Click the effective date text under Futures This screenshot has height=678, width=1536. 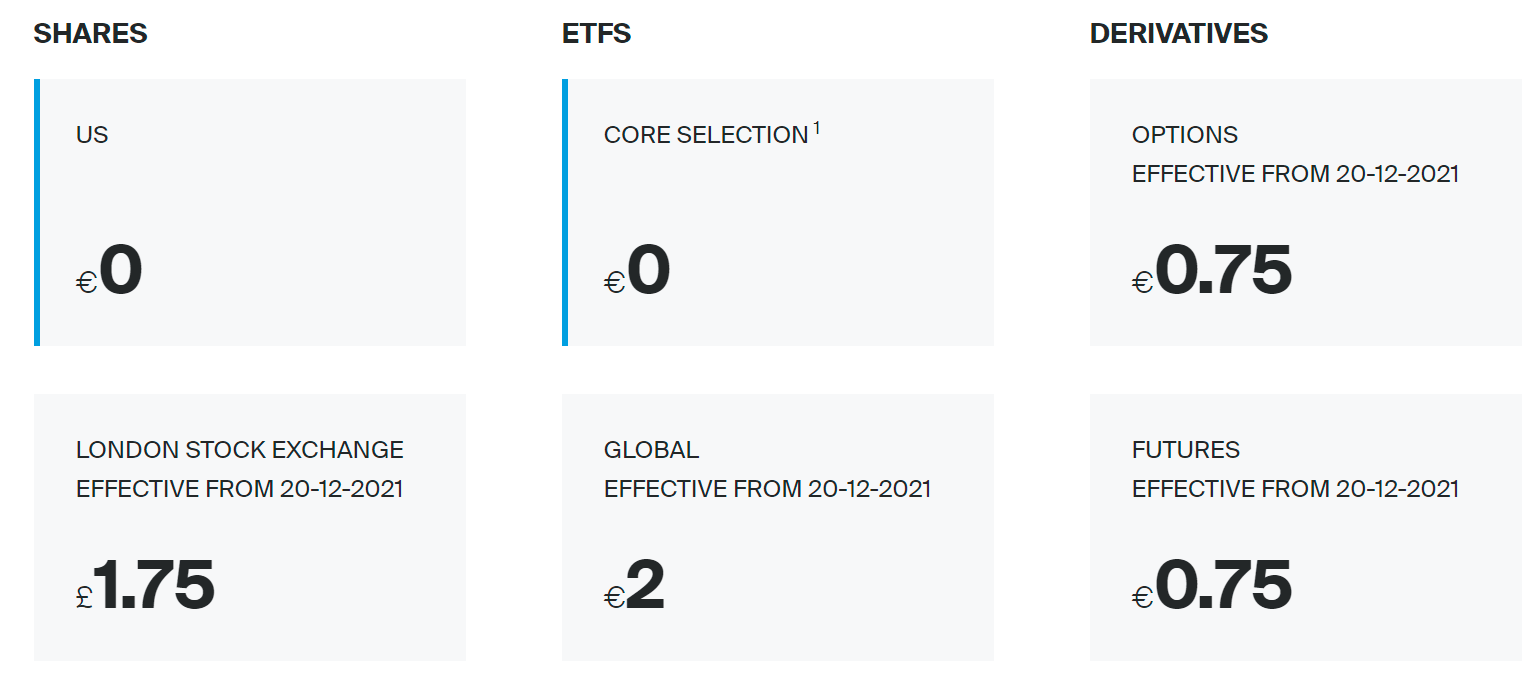pos(1295,489)
